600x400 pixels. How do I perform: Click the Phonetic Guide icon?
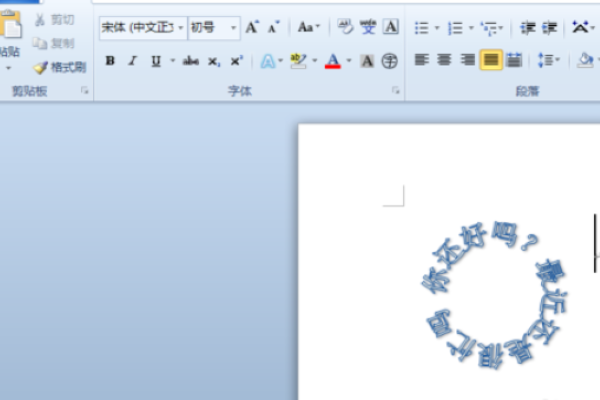[x=368, y=27]
